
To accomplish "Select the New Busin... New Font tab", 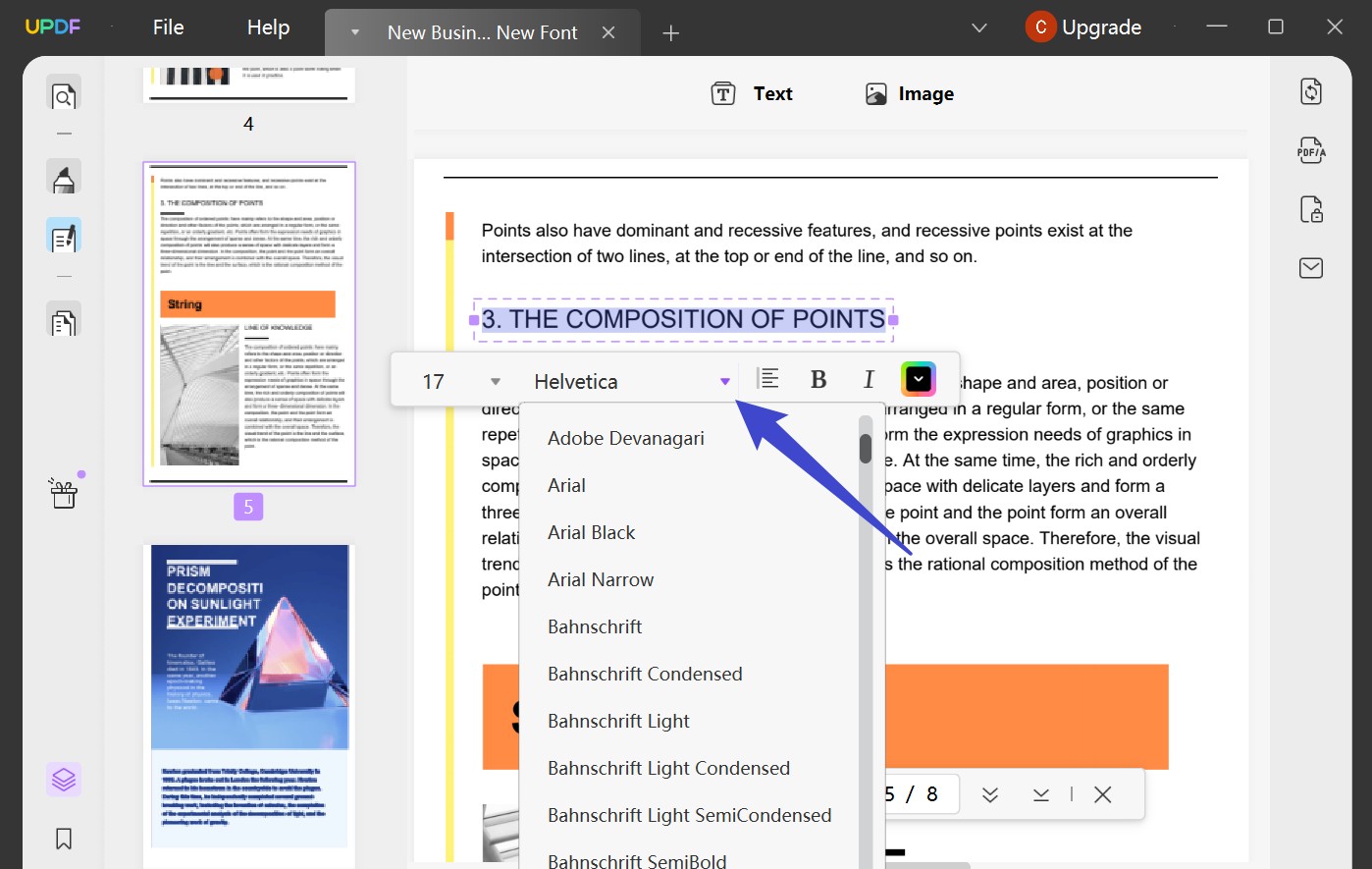I will (481, 31).
